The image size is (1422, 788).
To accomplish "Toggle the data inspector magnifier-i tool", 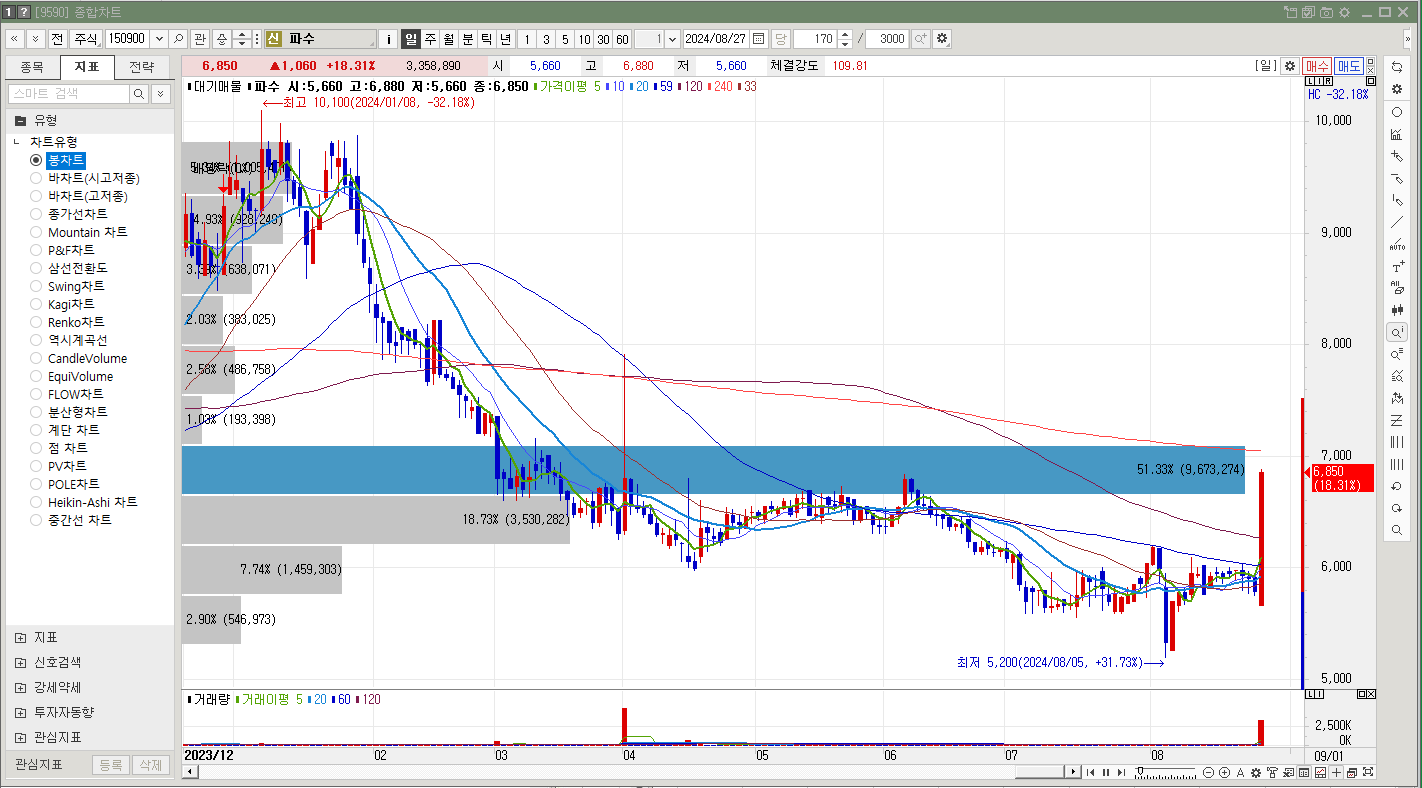I will tap(1397, 332).
